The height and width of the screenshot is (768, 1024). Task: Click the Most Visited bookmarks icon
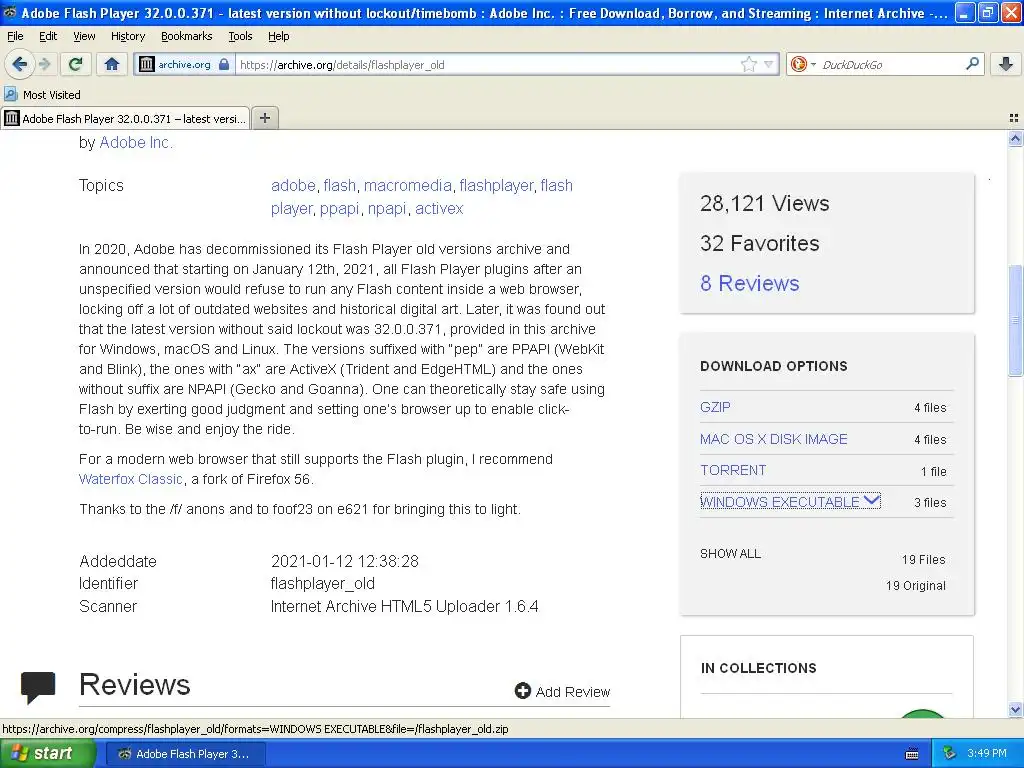coord(10,94)
